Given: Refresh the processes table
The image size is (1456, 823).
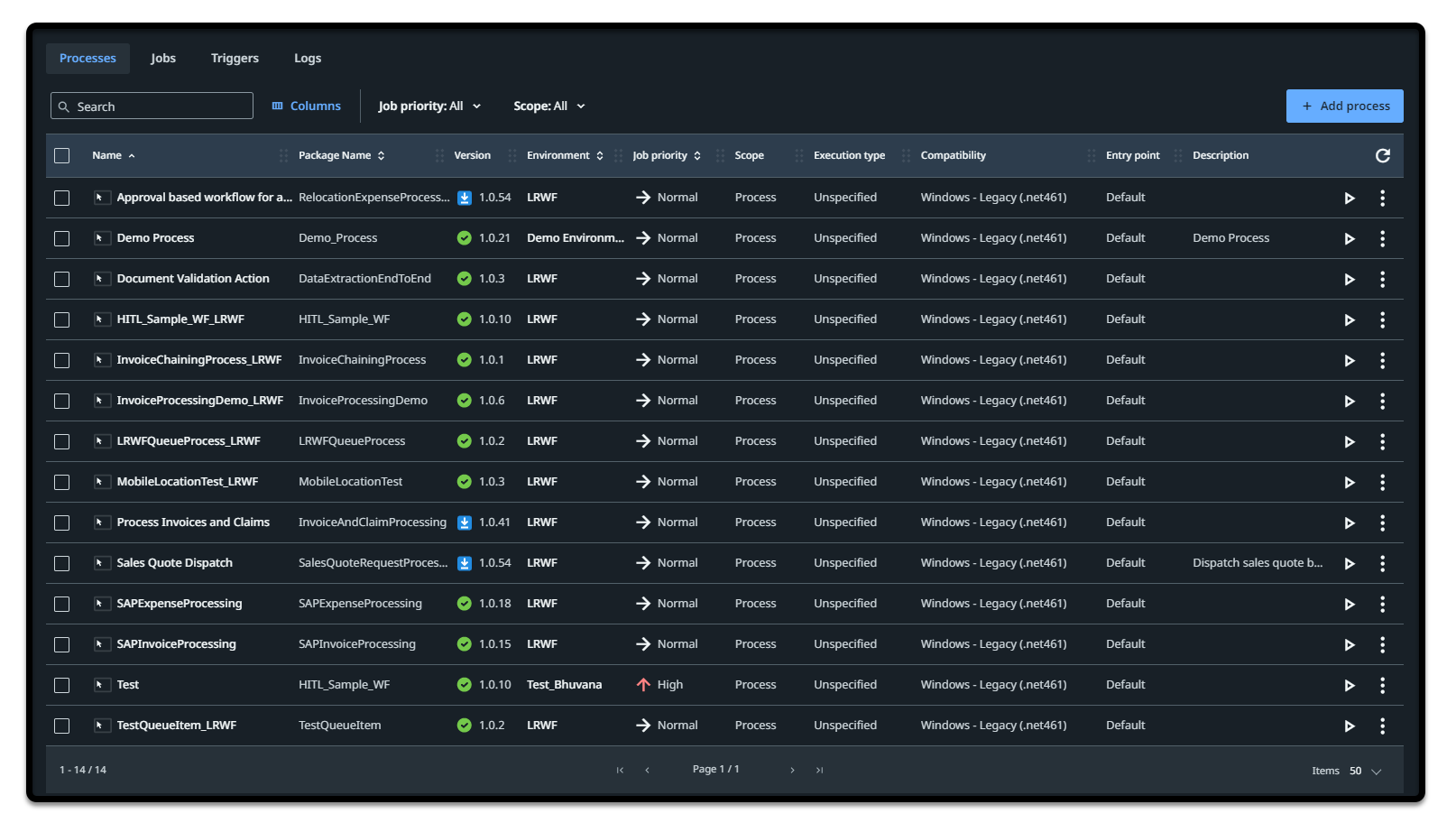Looking at the screenshot, I should (1382, 156).
